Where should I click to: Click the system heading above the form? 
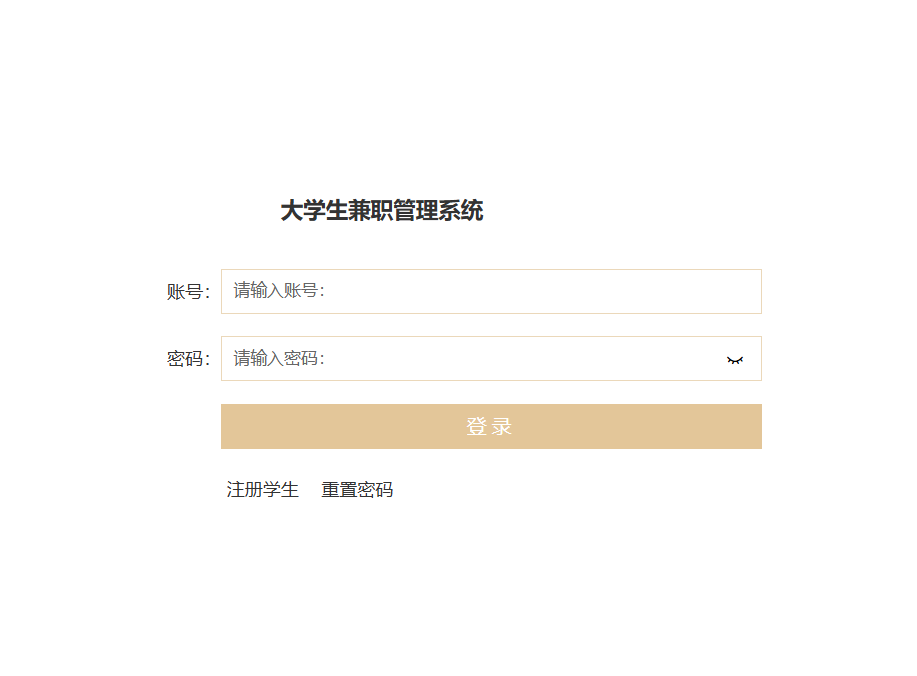coord(382,212)
